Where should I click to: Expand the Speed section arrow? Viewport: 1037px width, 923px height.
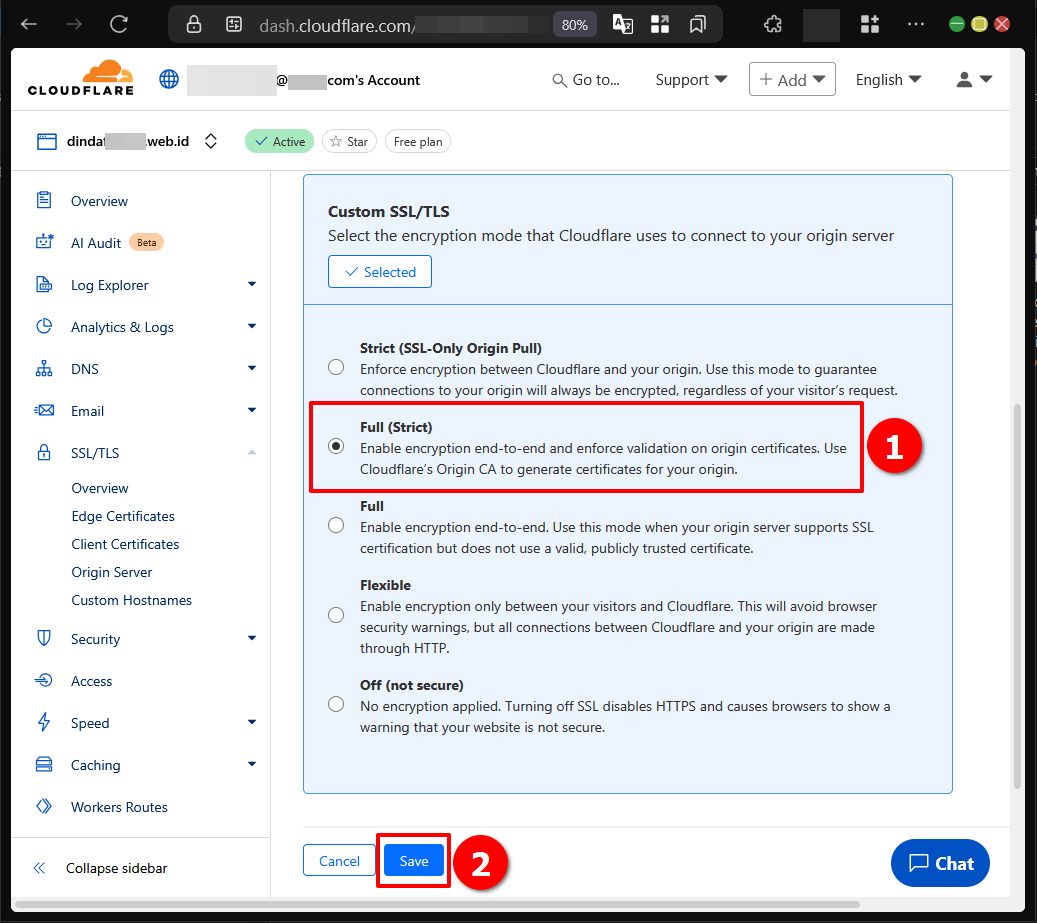pos(252,722)
